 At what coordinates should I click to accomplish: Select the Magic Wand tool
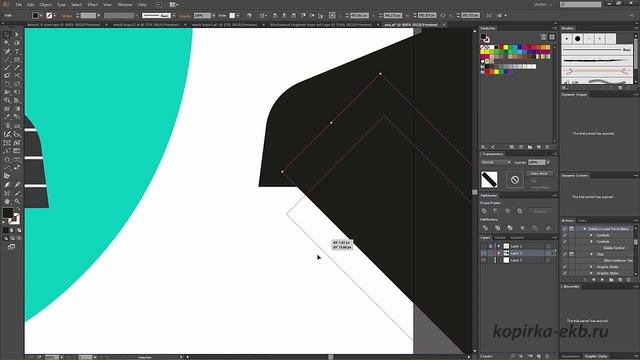[7, 43]
